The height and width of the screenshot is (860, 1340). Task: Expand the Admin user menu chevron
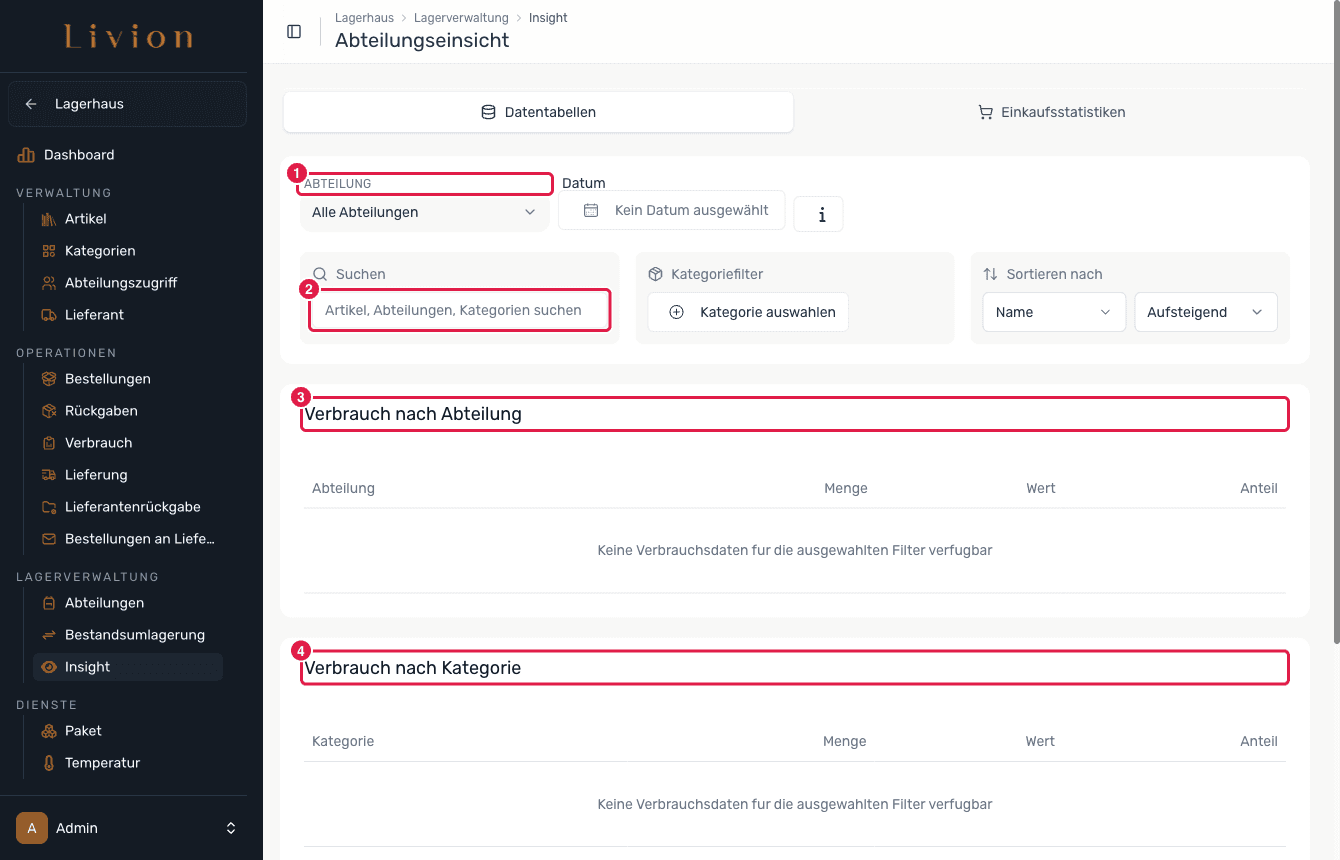point(231,828)
